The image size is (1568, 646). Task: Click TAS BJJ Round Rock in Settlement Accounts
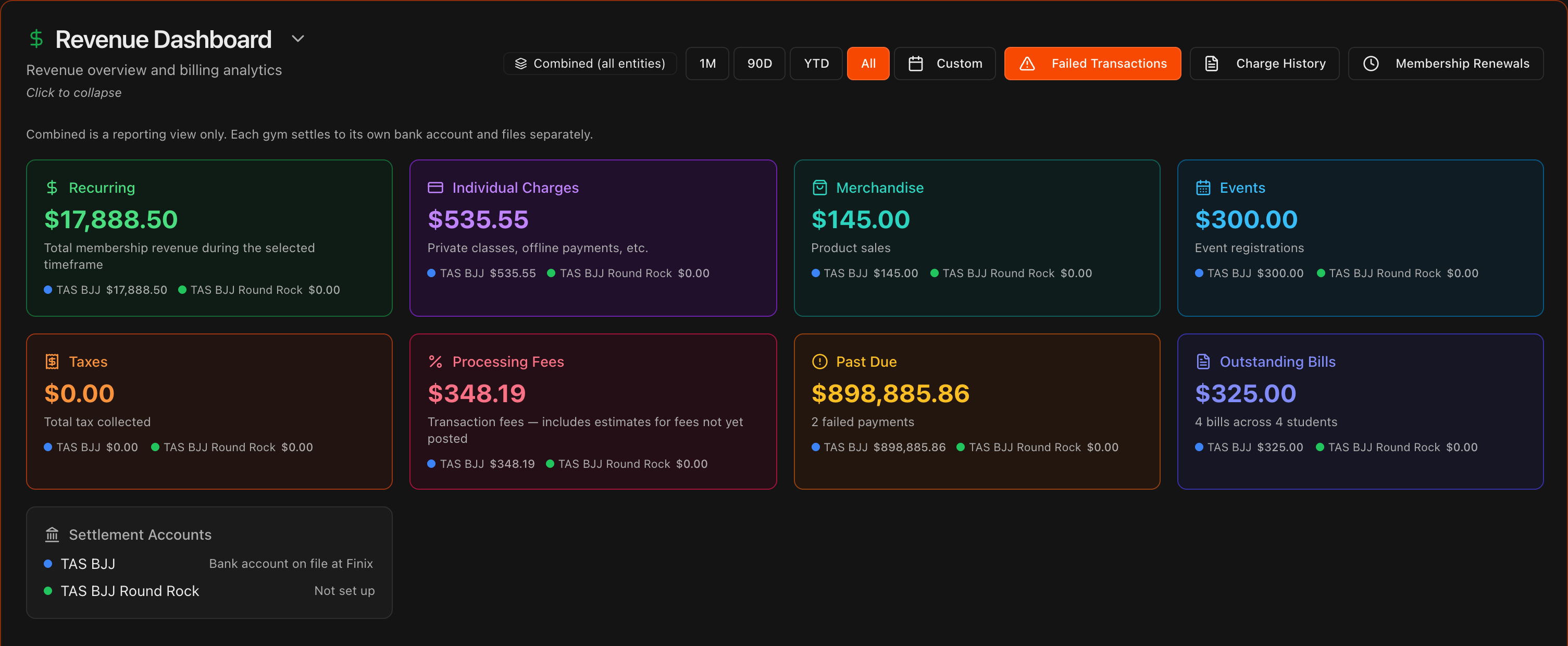(x=130, y=591)
